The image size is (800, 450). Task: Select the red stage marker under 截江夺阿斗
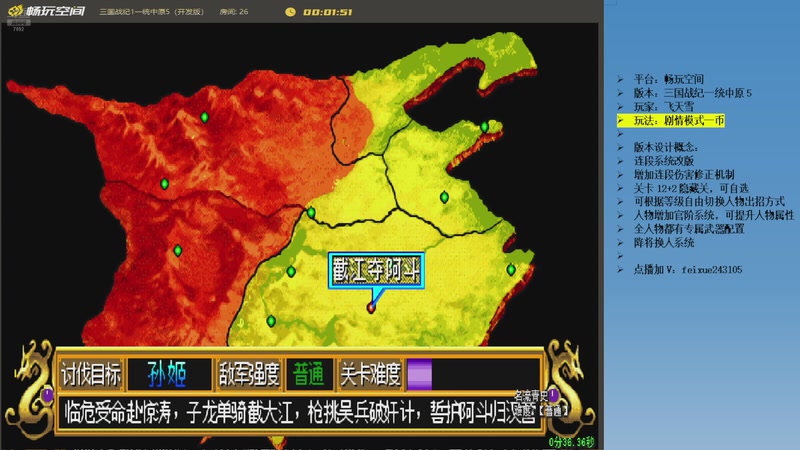[x=371, y=308]
